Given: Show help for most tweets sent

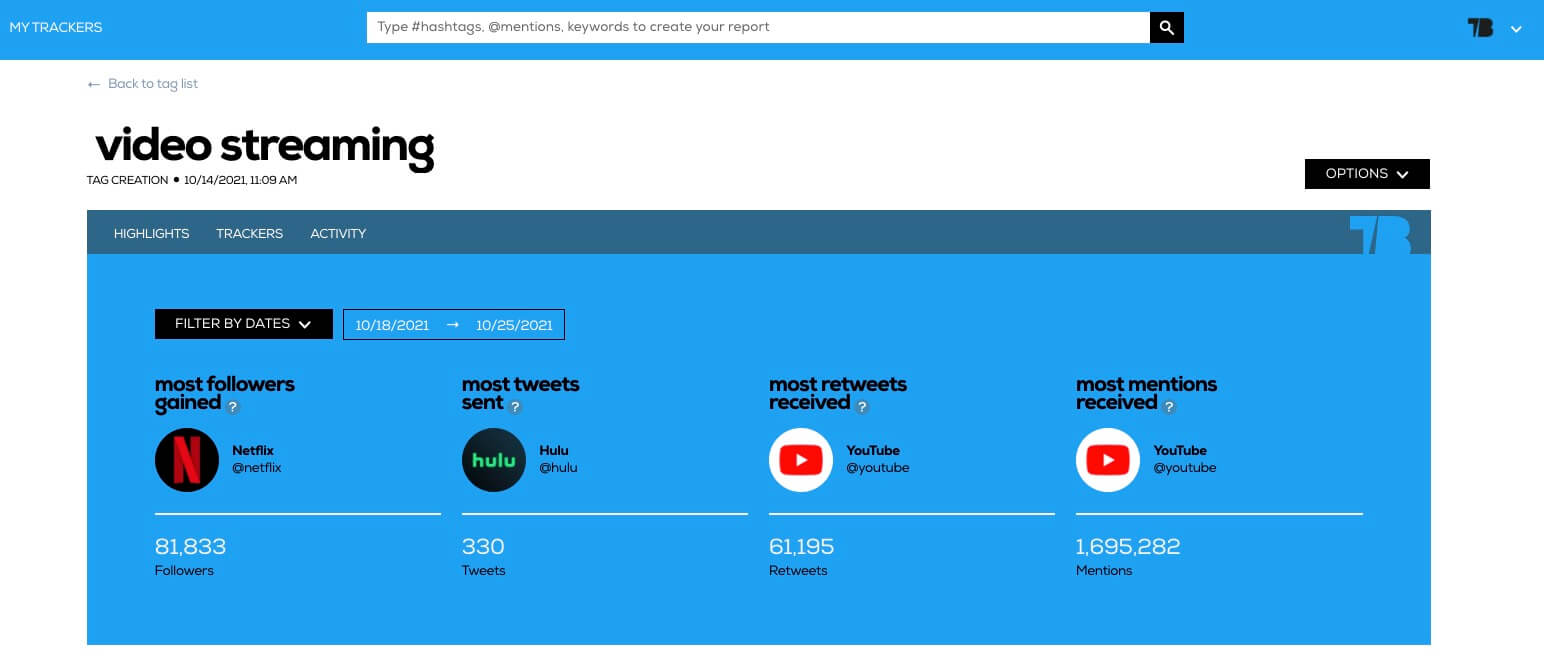Looking at the screenshot, I should click(516, 407).
